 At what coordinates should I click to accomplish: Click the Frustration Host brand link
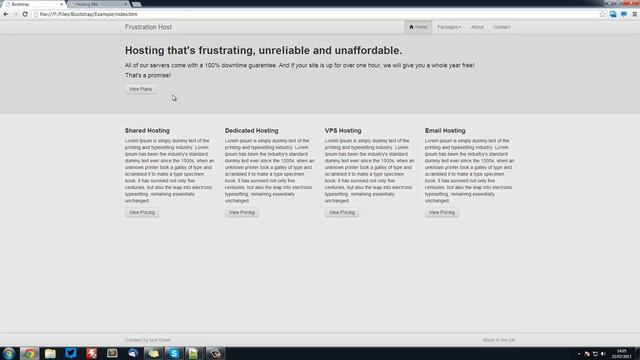click(x=148, y=27)
